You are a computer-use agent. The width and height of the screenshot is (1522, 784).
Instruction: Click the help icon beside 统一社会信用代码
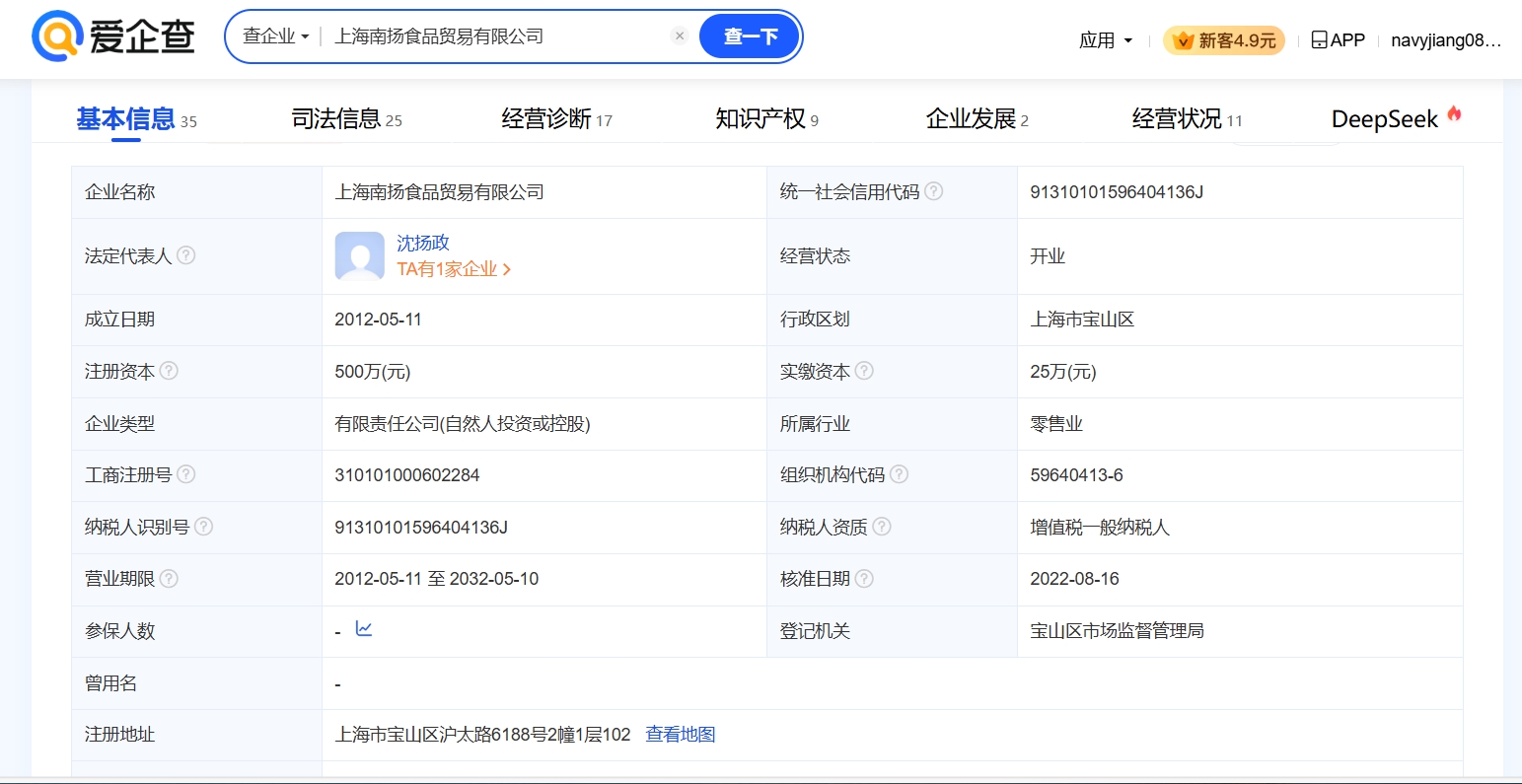[x=933, y=191]
